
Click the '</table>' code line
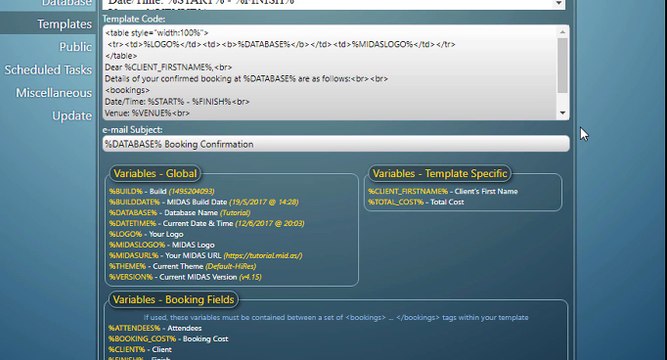coord(121,56)
